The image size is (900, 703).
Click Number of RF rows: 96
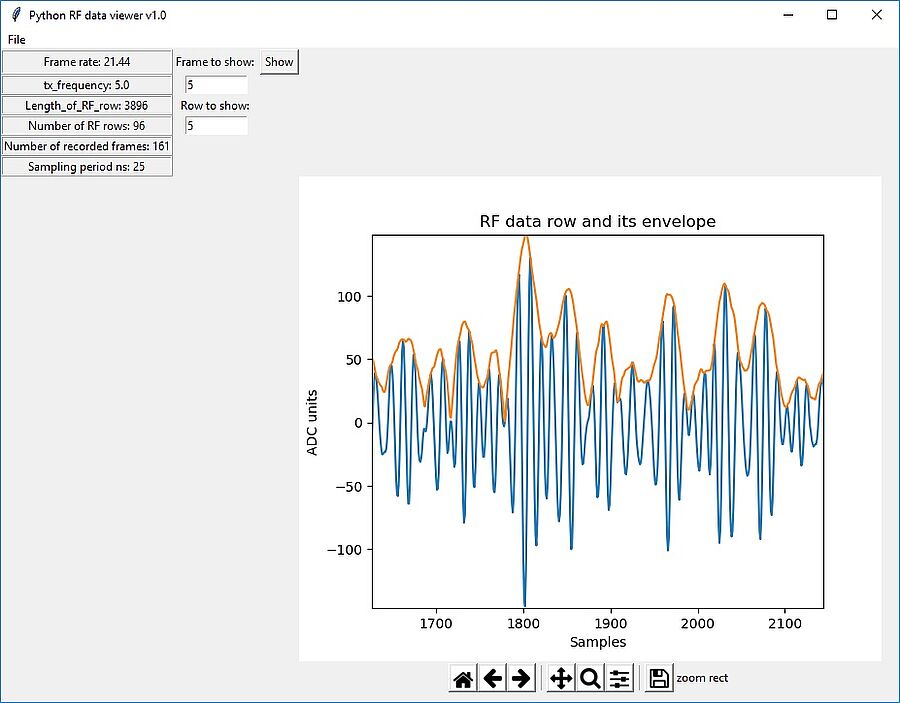click(x=87, y=126)
